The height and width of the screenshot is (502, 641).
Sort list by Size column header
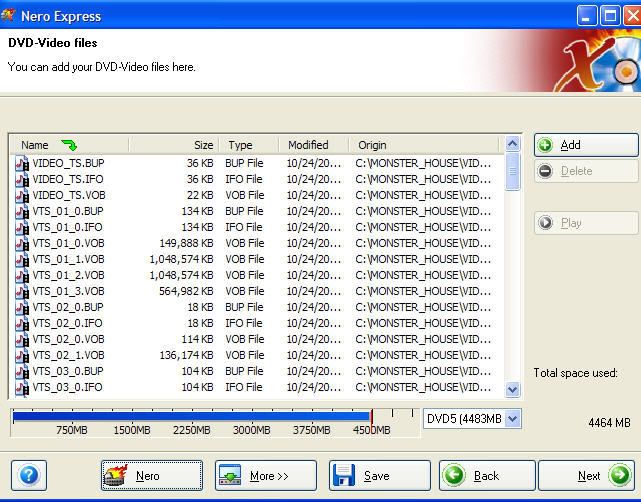pos(174,145)
